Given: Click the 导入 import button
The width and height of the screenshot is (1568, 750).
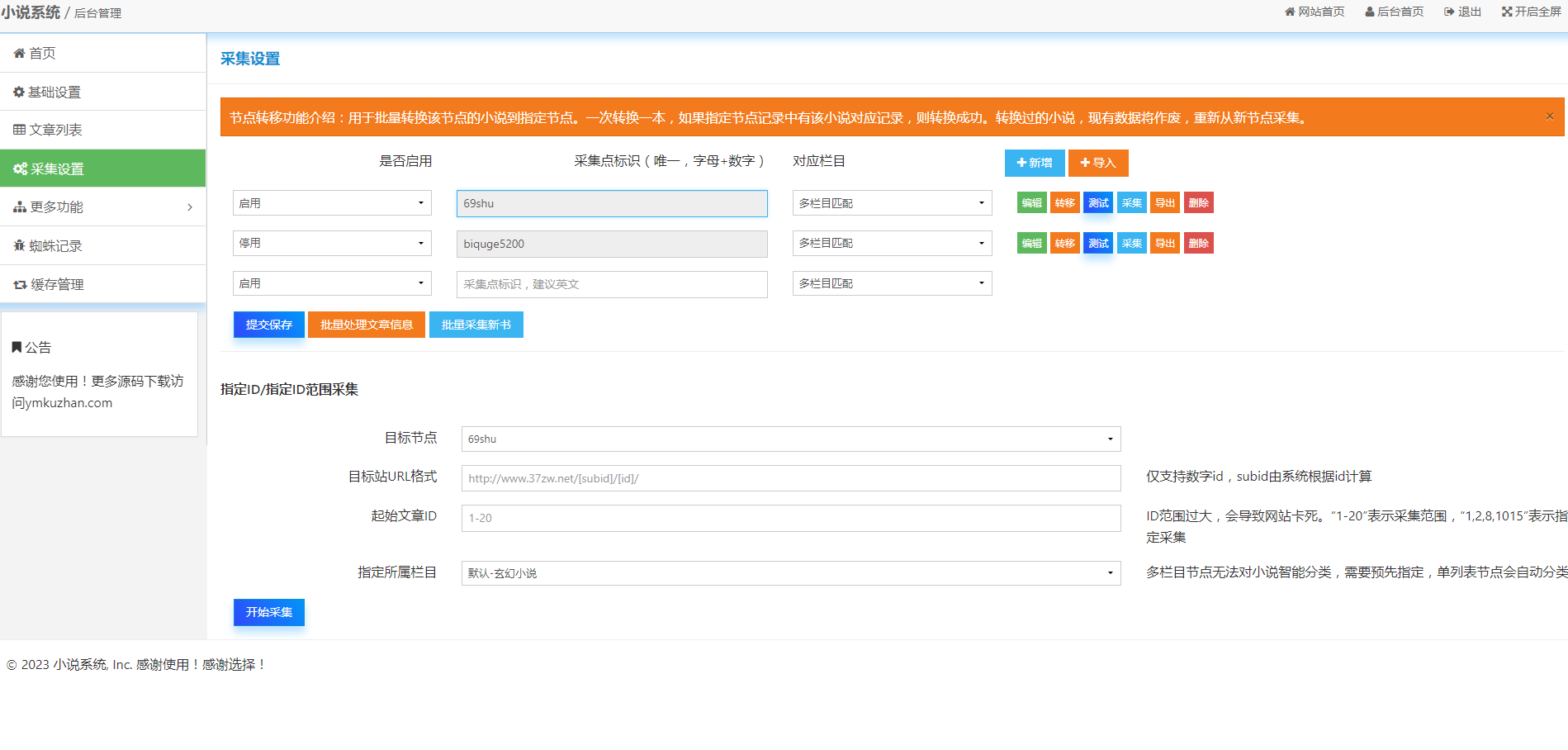Looking at the screenshot, I should point(1098,163).
